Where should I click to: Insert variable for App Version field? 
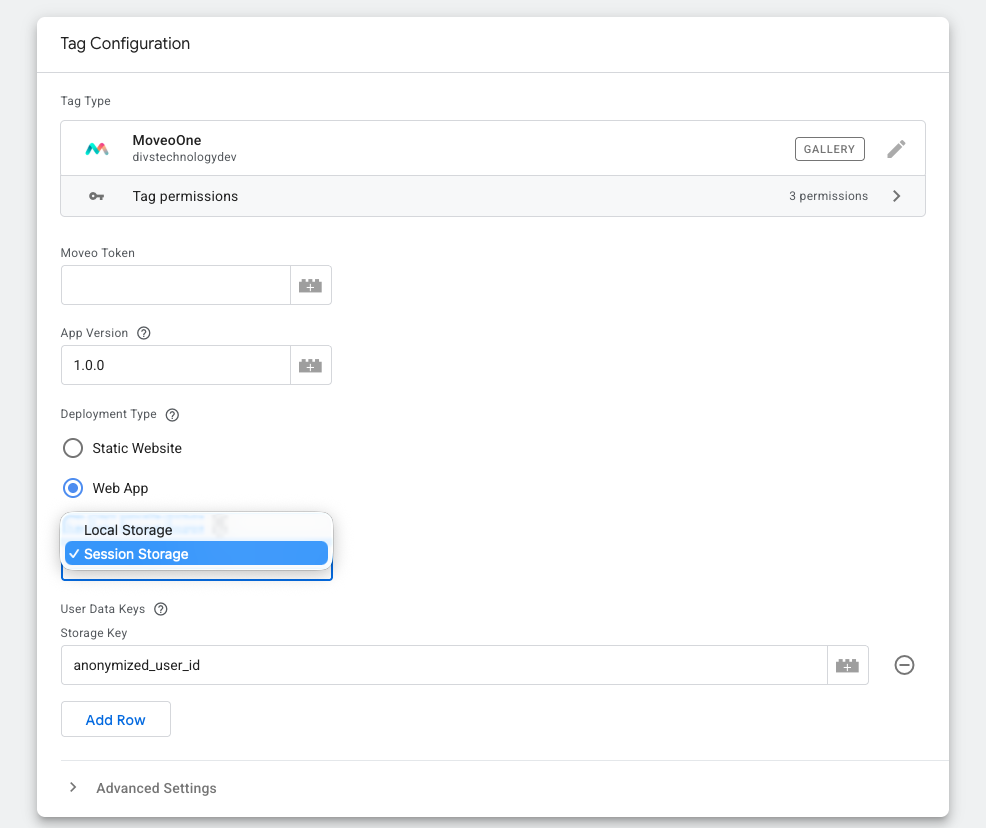click(311, 365)
